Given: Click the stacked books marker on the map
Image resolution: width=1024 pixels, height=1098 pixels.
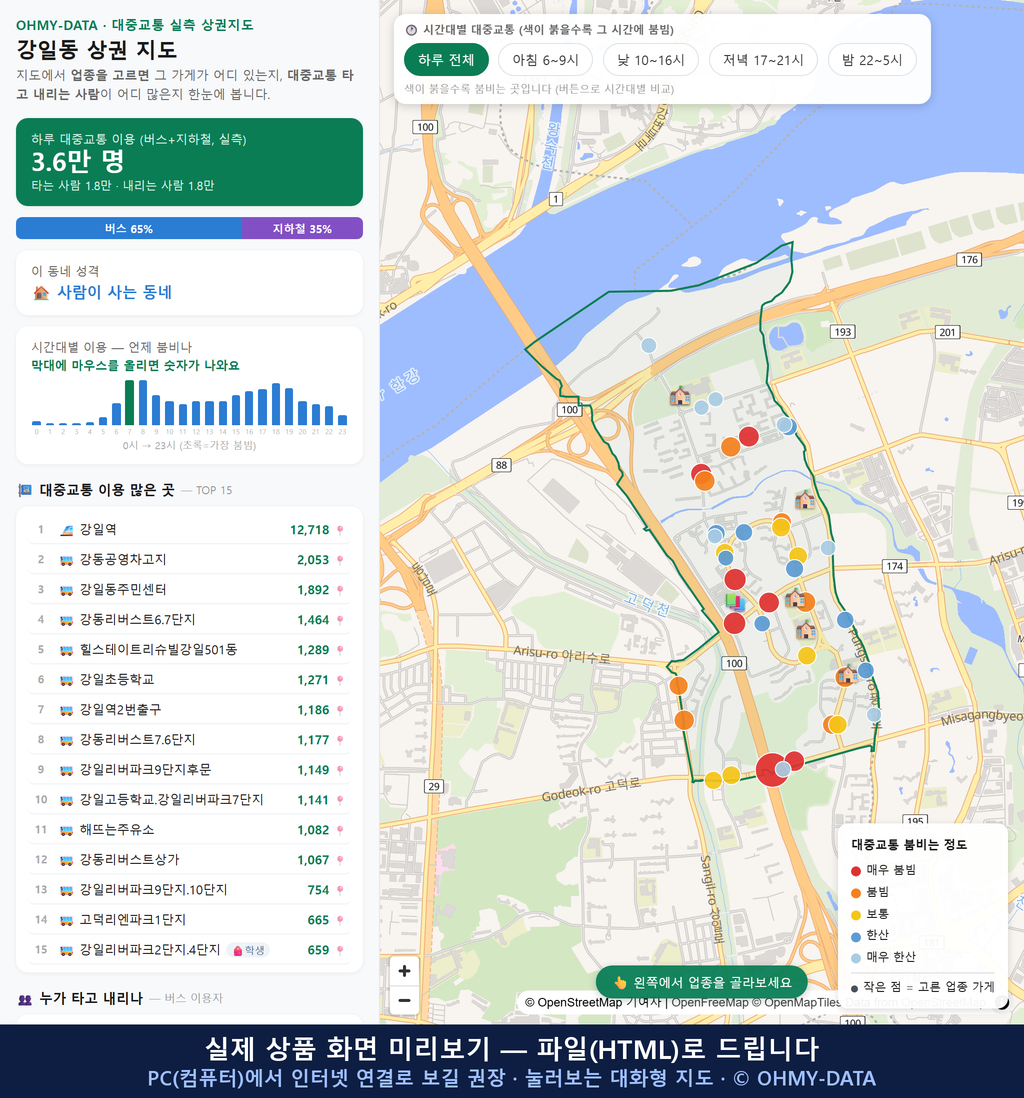Looking at the screenshot, I should 734,602.
